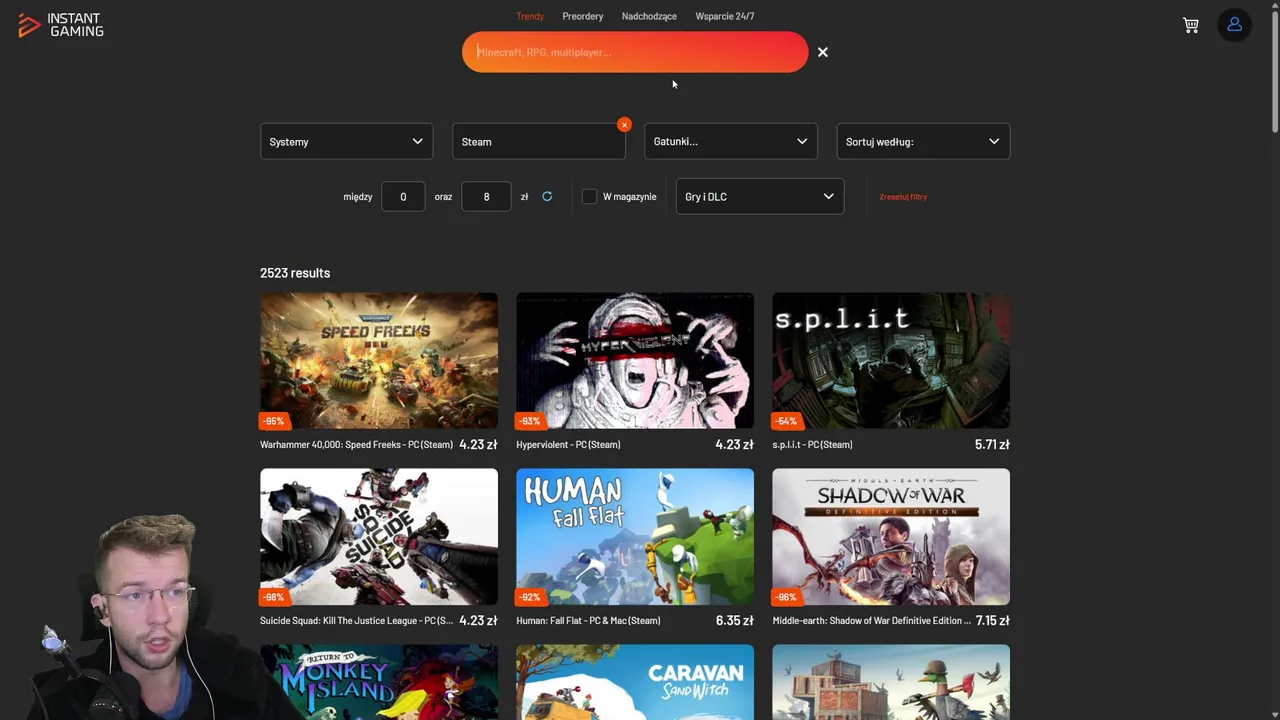
Task: Select the Trendy menu item
Action: pyautogui.click(x=530, y=16)
